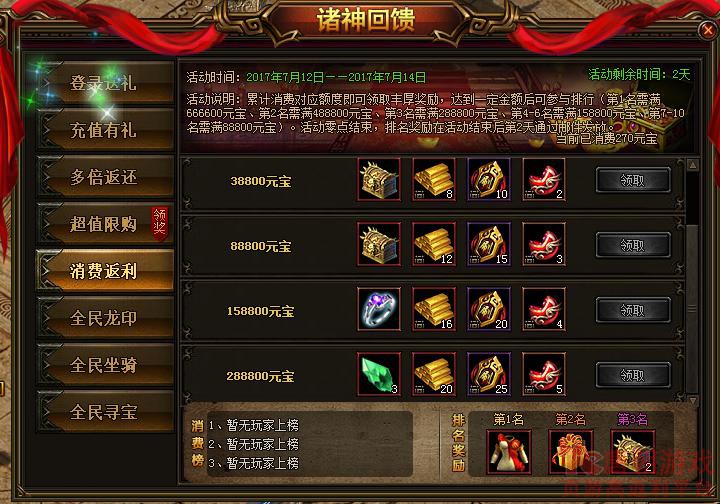Select the green crystal icon with quantity 3
Screen dimensions: 720x504
pyautogui.click(x=379, y=375)
